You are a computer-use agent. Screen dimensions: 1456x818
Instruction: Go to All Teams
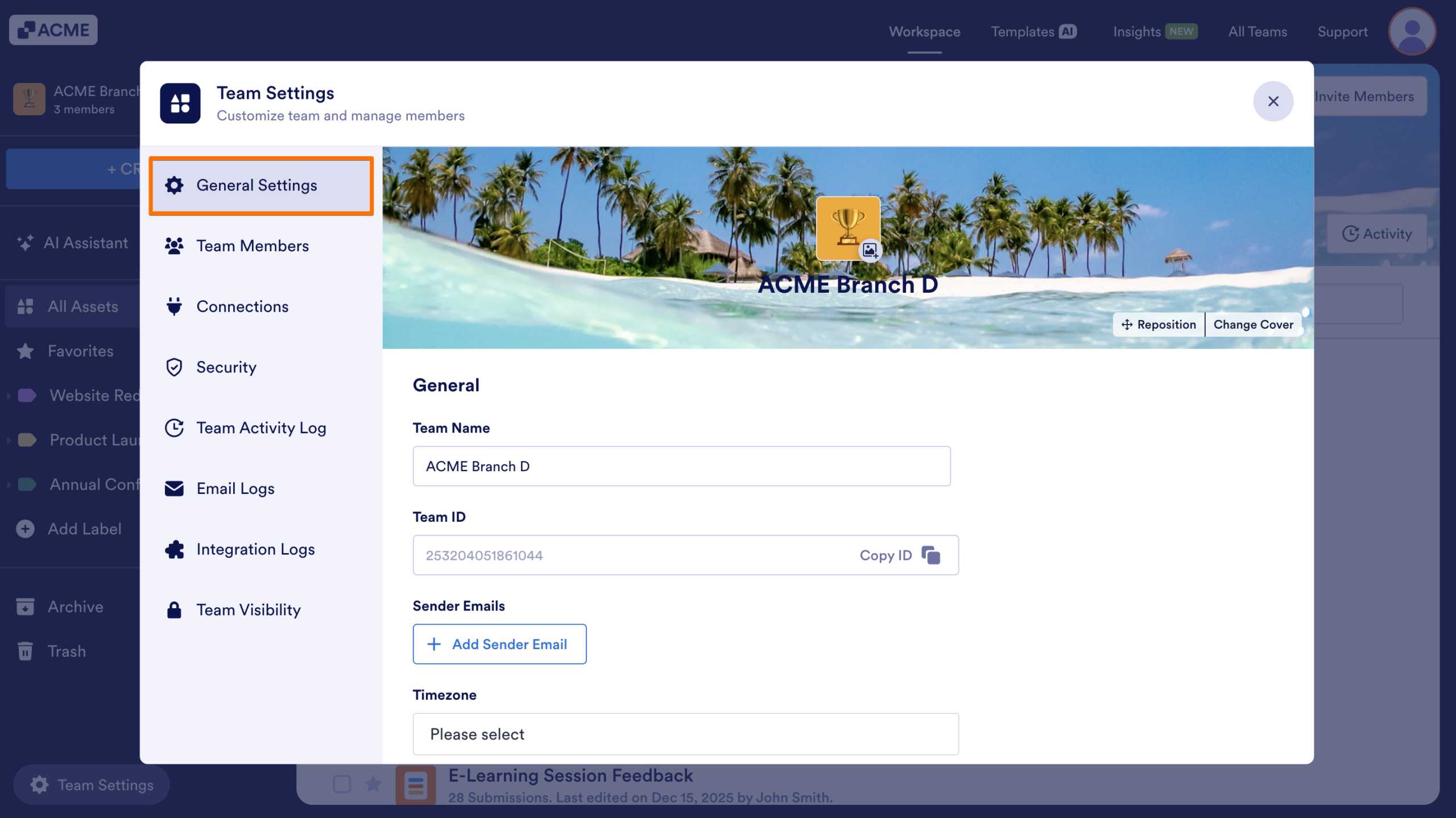click(1258, 31)
